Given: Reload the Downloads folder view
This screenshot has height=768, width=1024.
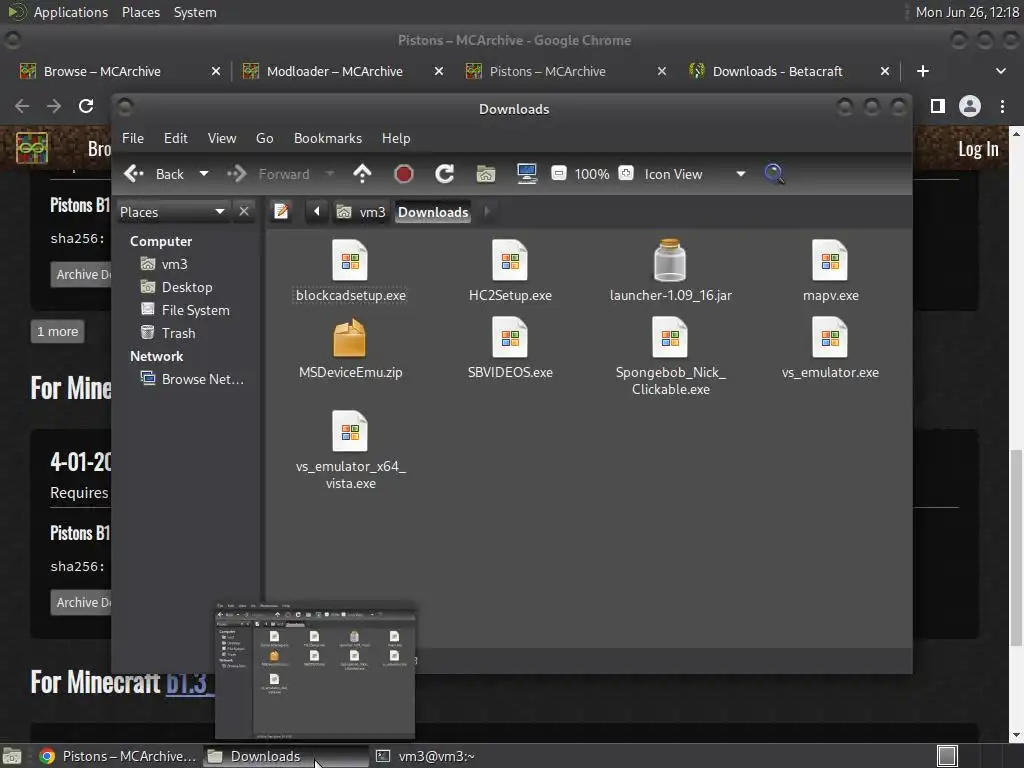Looking at the screenshot, I should click(x=445, y=174).
